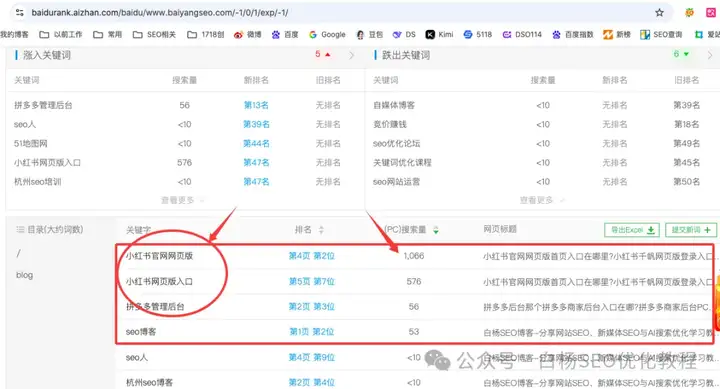Click the 导出Excel button
This screenshot has height=389, width=720.
tap(632, 230)
